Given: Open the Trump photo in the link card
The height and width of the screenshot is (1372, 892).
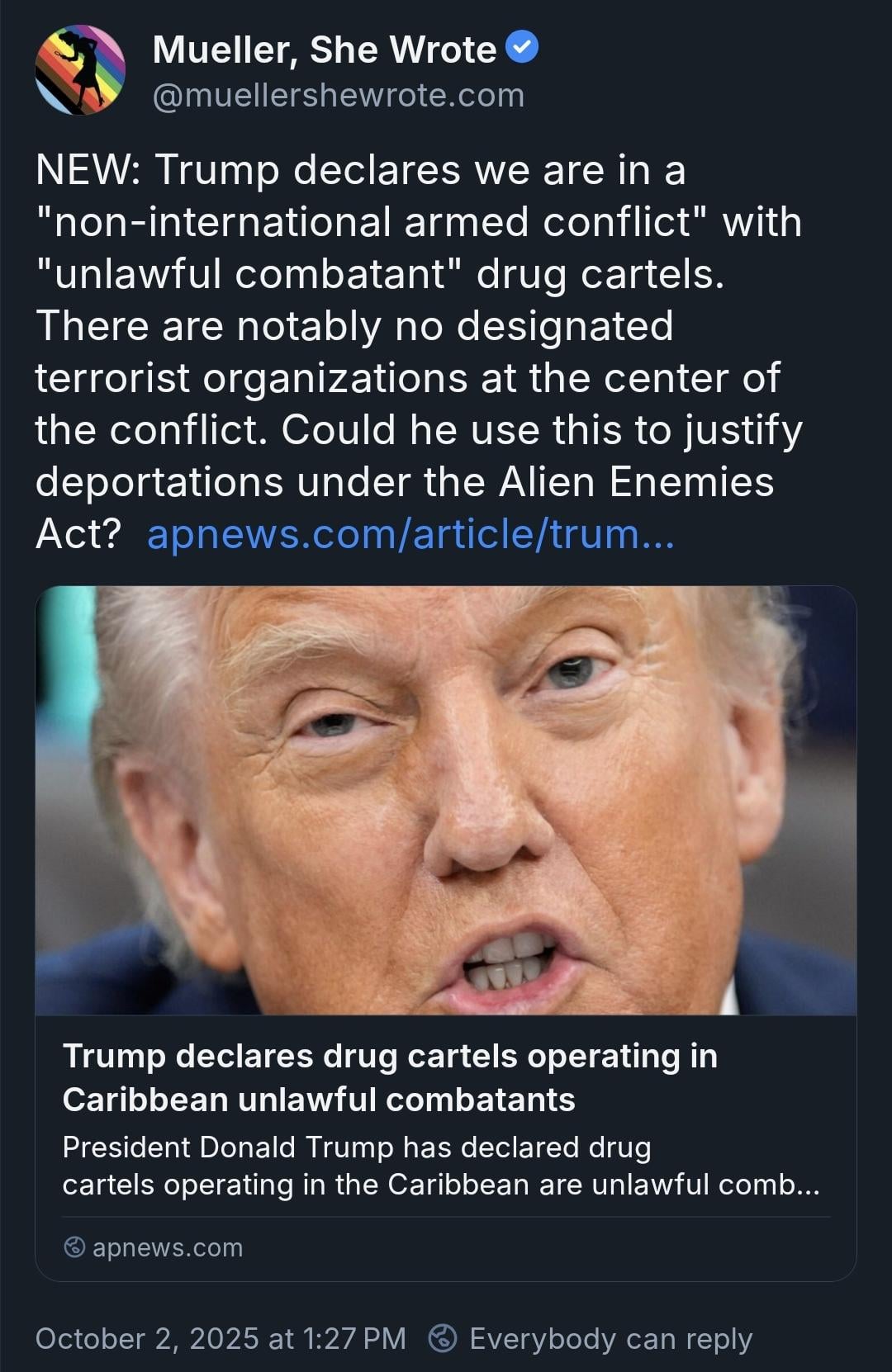Looking at the screenshot, I should click(x=446, y=800).
